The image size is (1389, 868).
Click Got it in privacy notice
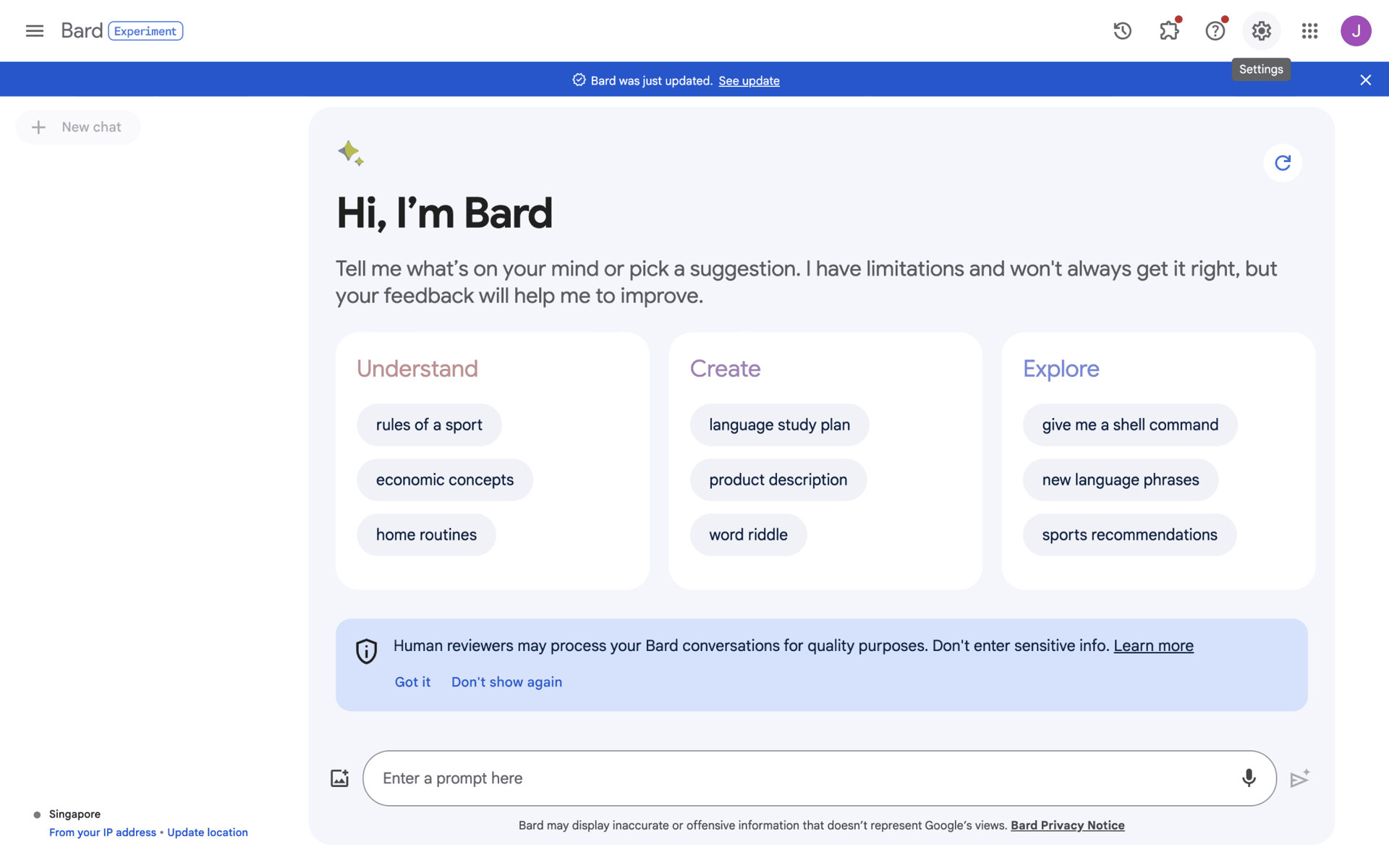click(412, 682)
